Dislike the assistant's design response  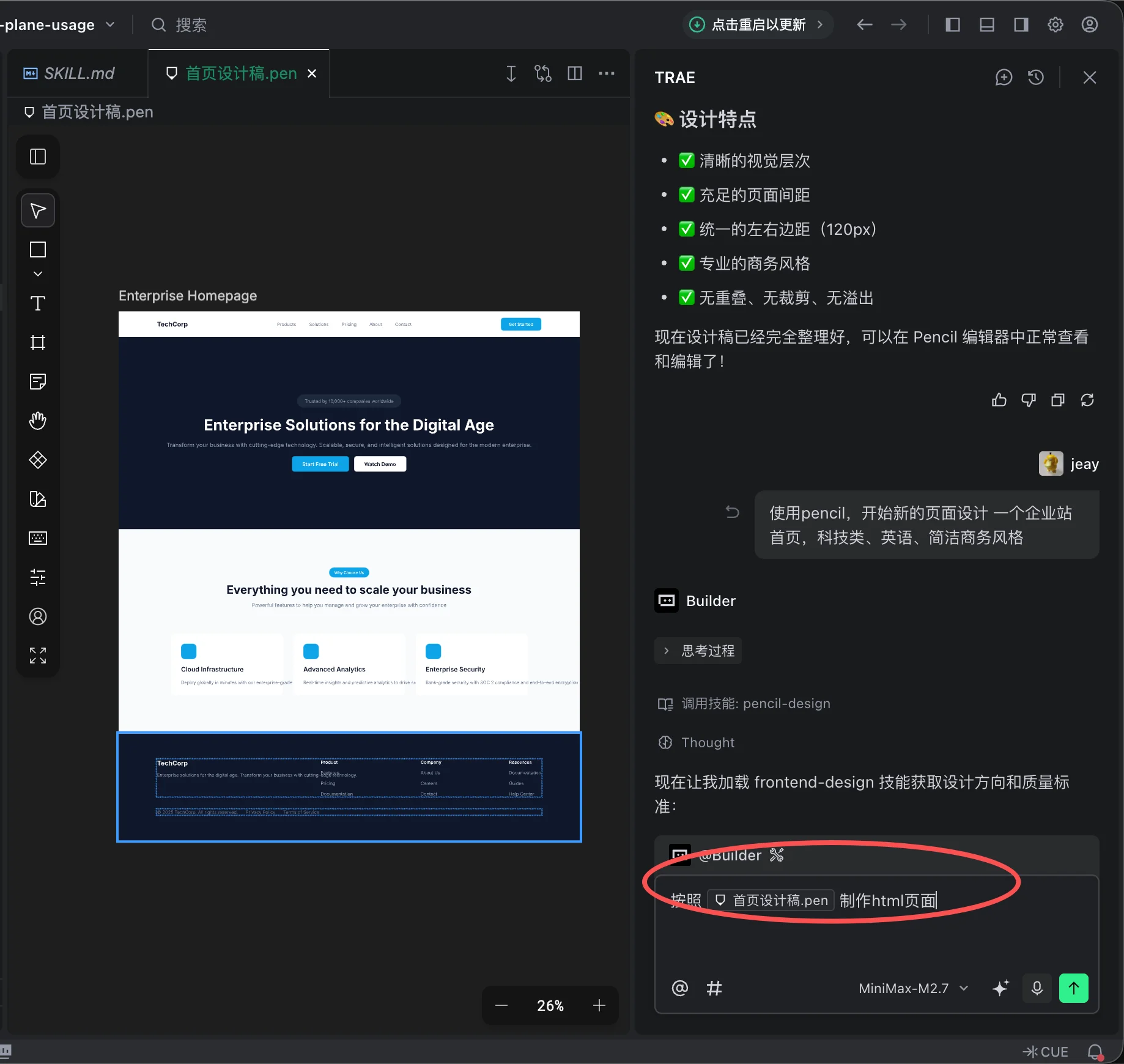click(1028, 400)
